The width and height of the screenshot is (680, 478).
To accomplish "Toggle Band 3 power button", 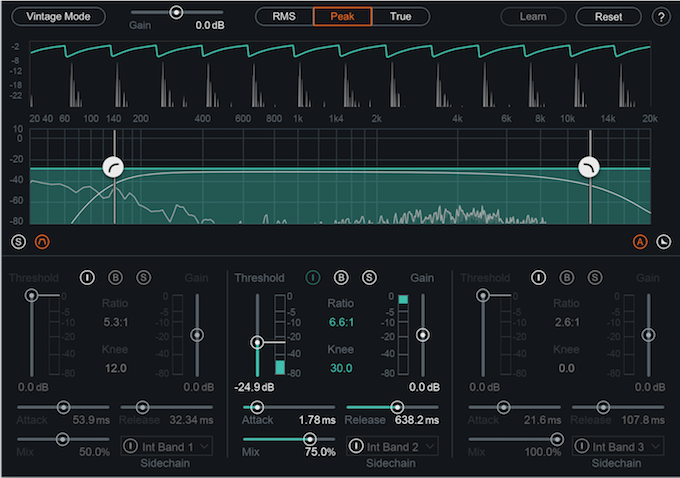I will [538, 278].
